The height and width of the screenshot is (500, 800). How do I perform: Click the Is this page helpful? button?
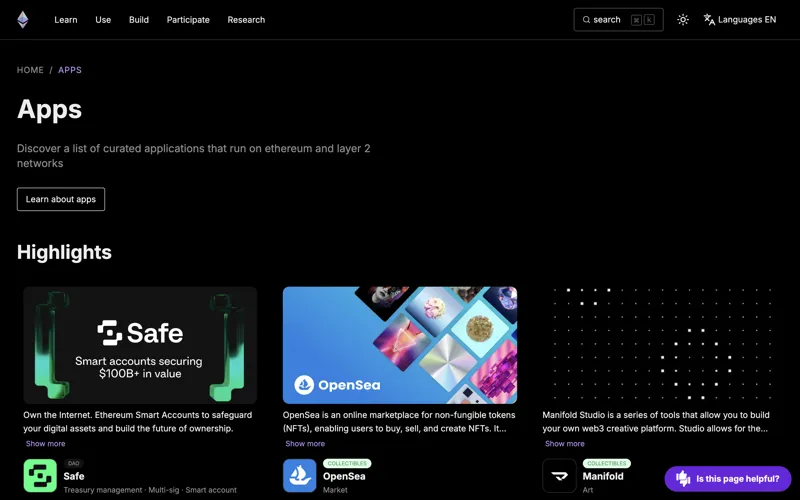coord(728,479)
